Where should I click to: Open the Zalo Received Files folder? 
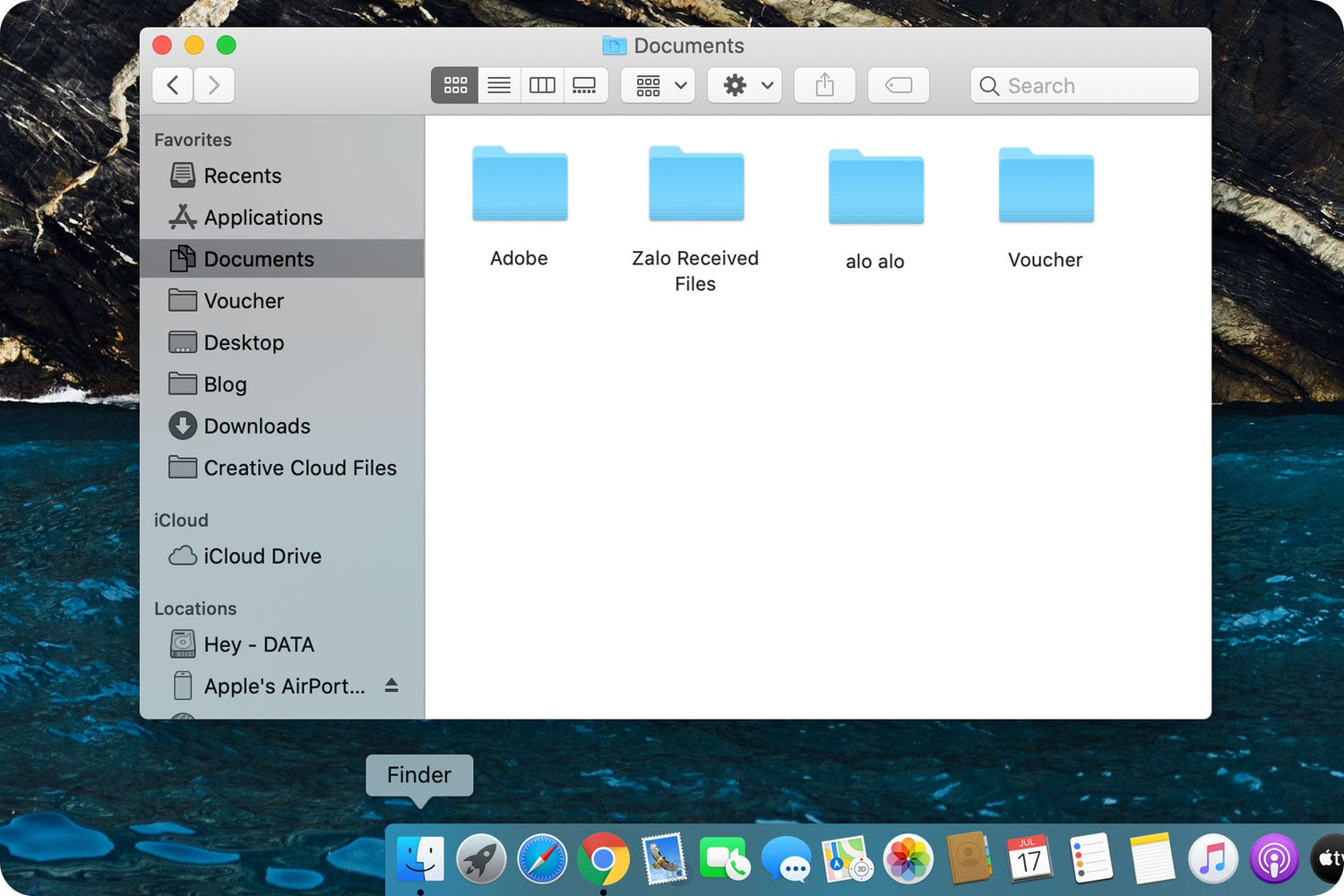pyautogui.click(x=696, y=184)
